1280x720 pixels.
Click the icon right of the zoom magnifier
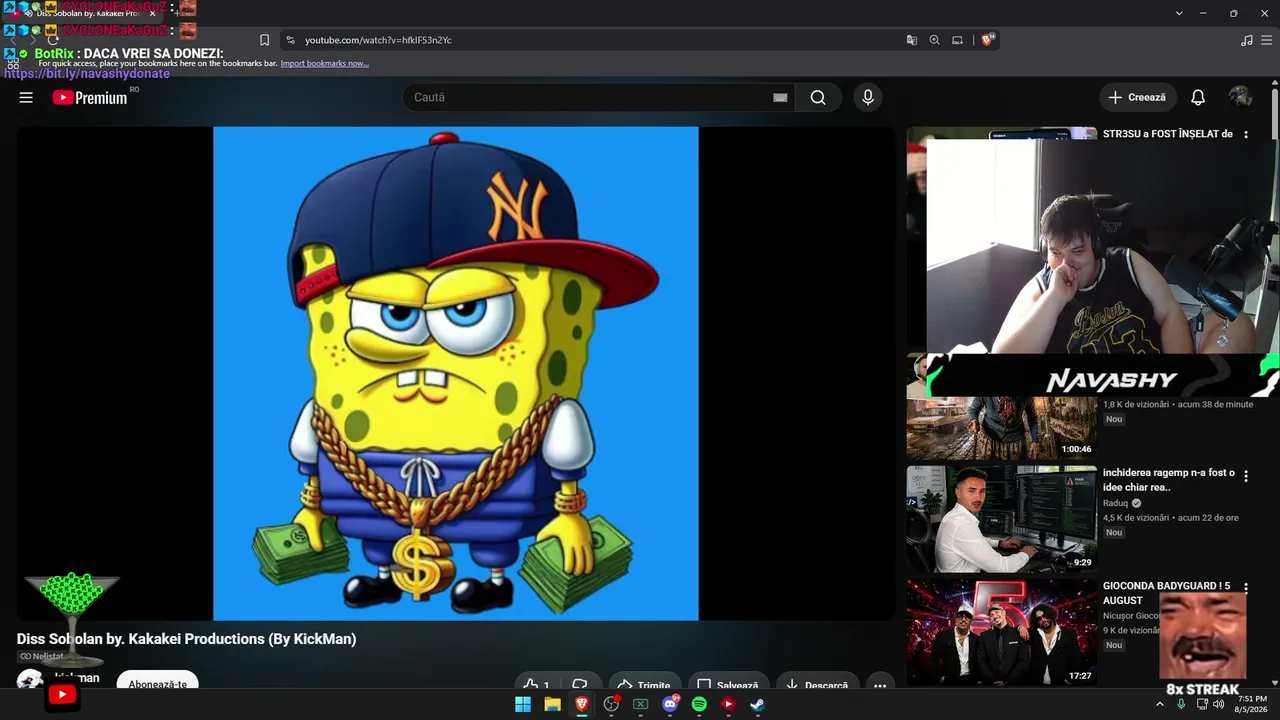(957, 40)
